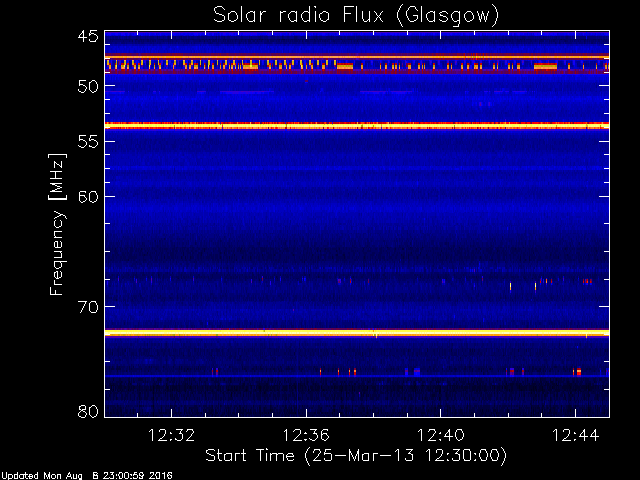Click the bright emission band near 53.5 MHz
Screen dimensions: 640x480
point(357,126)
